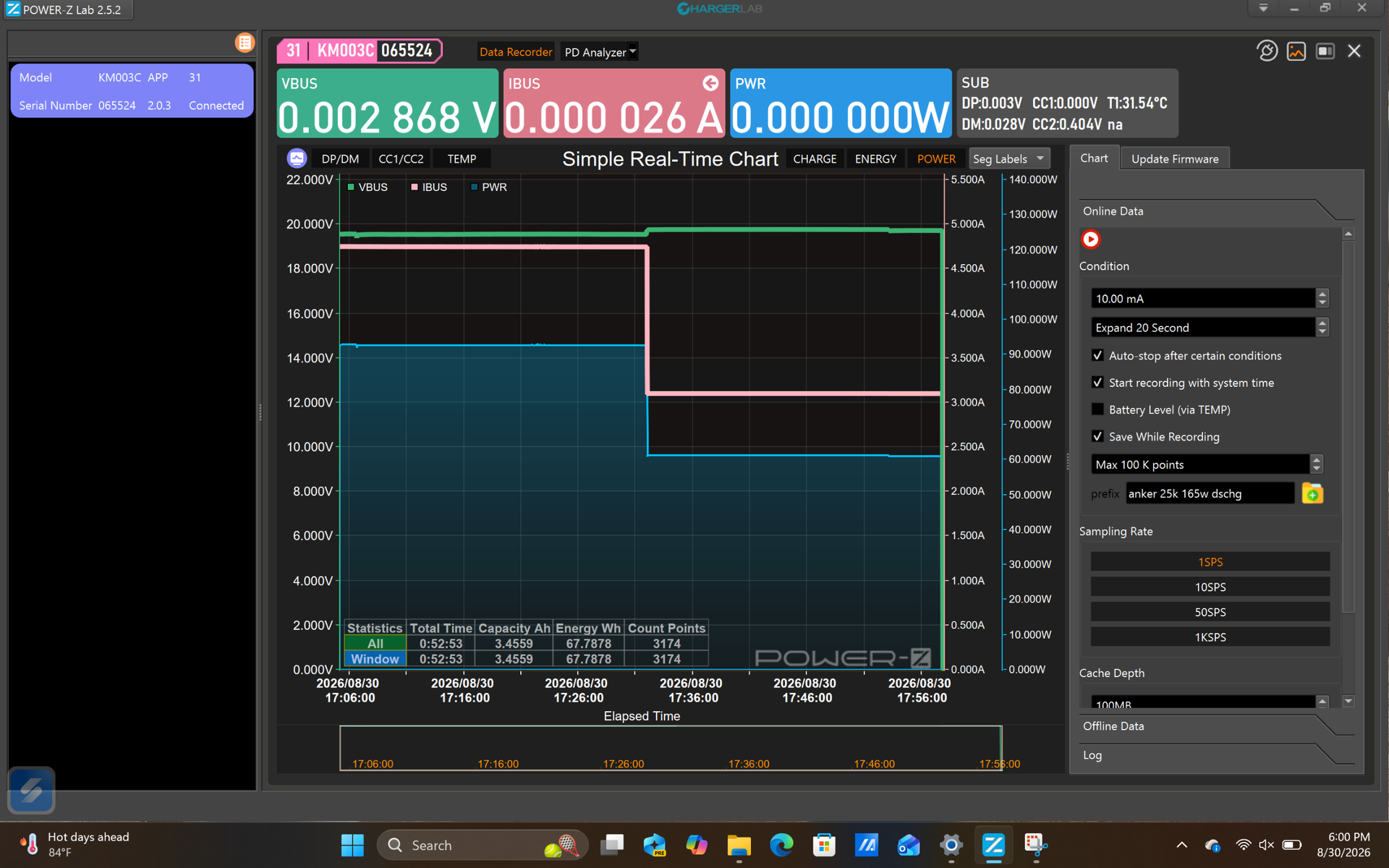
Task: Click the layout window toggle icon
Action: point(1325,51)
